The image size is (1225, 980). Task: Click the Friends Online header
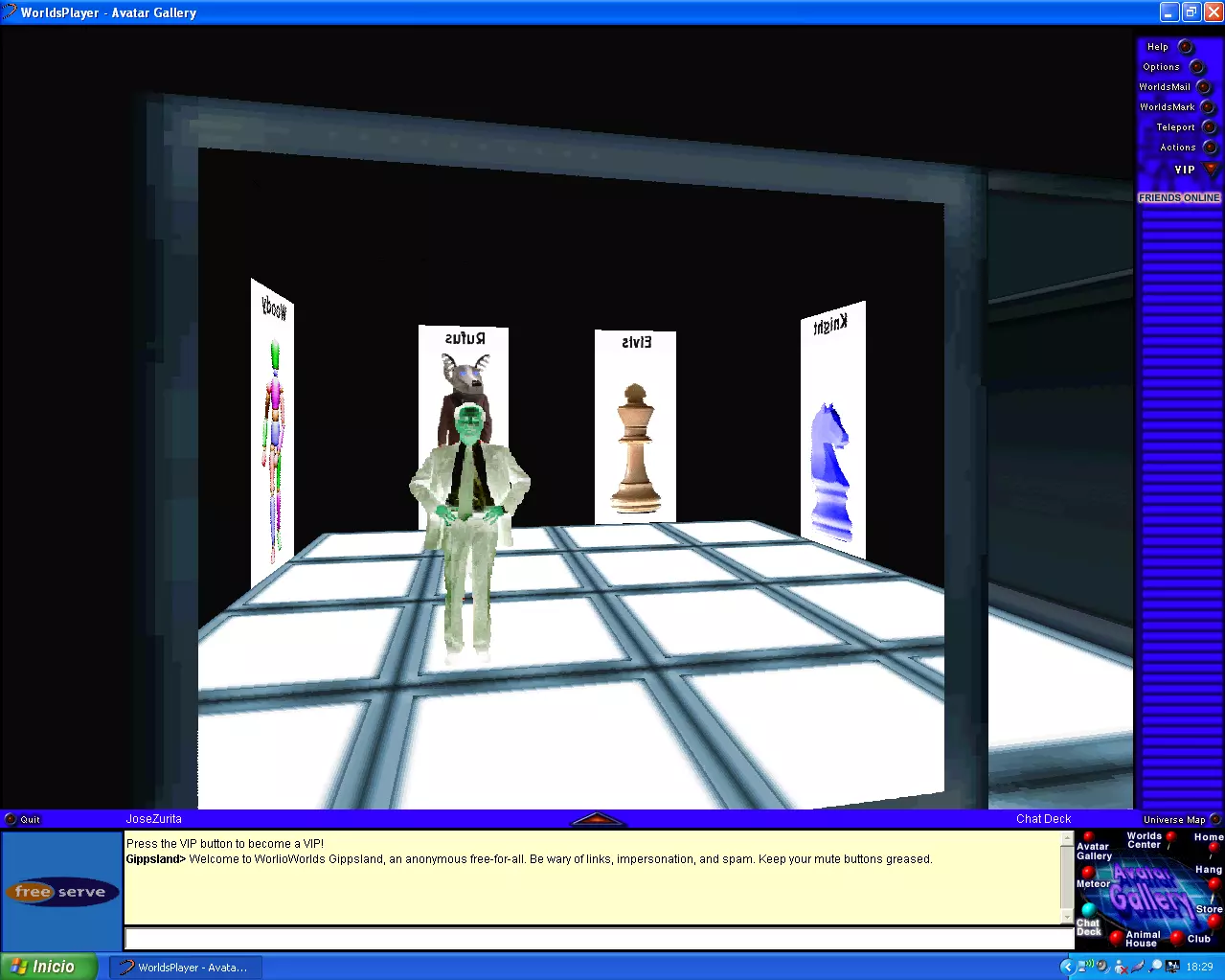tap(1179, 197)
